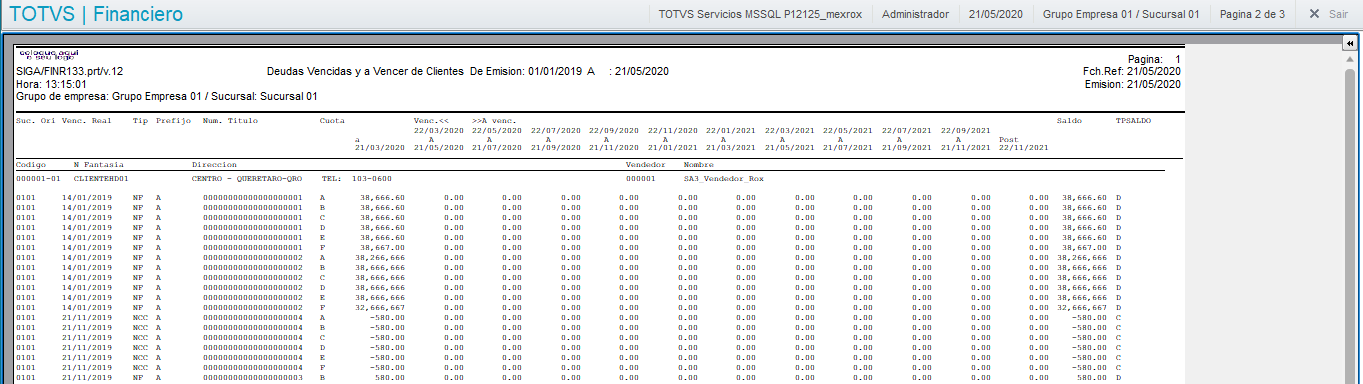Click the '>>A venc.' column header
The width and height of the screenshot is (1363, 384).
[x=494, y=120]
